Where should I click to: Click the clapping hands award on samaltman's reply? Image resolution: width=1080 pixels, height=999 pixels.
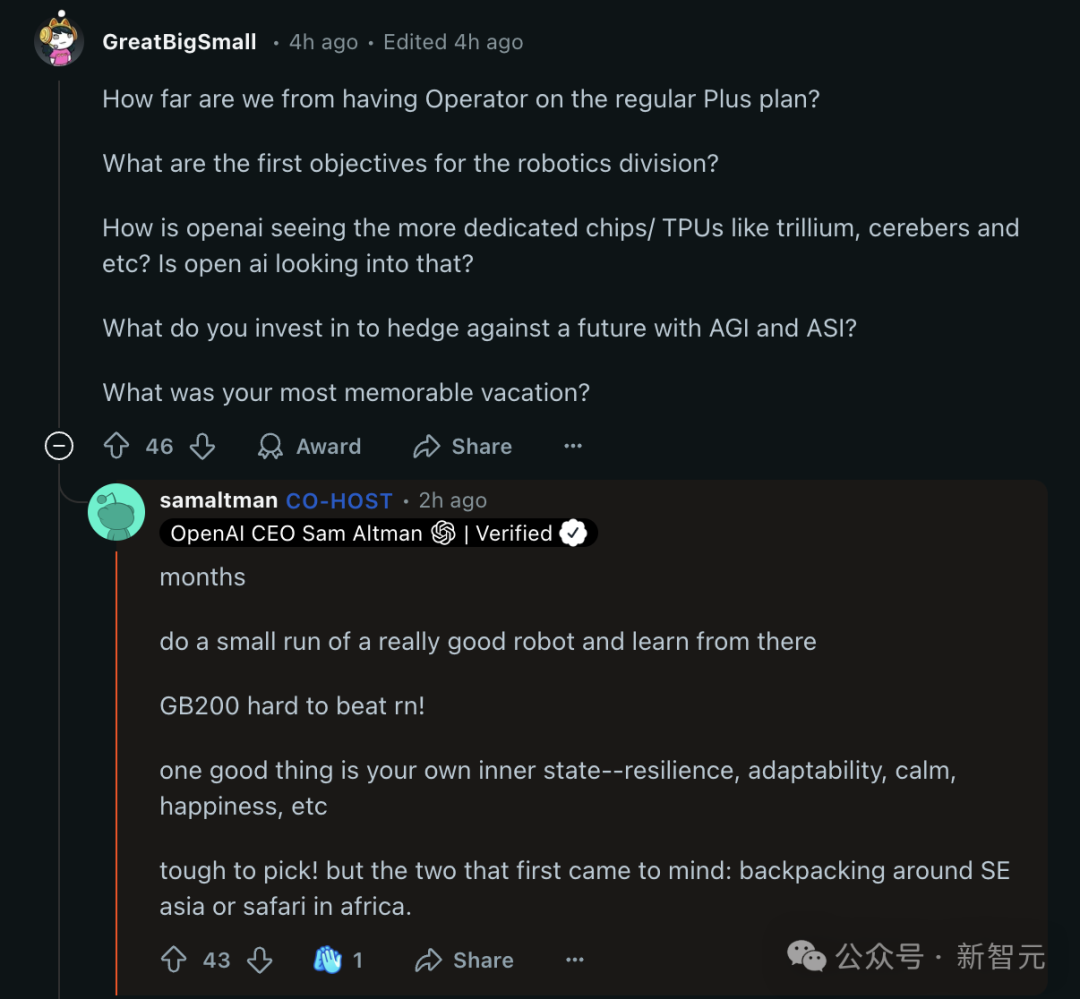point(328,960)
